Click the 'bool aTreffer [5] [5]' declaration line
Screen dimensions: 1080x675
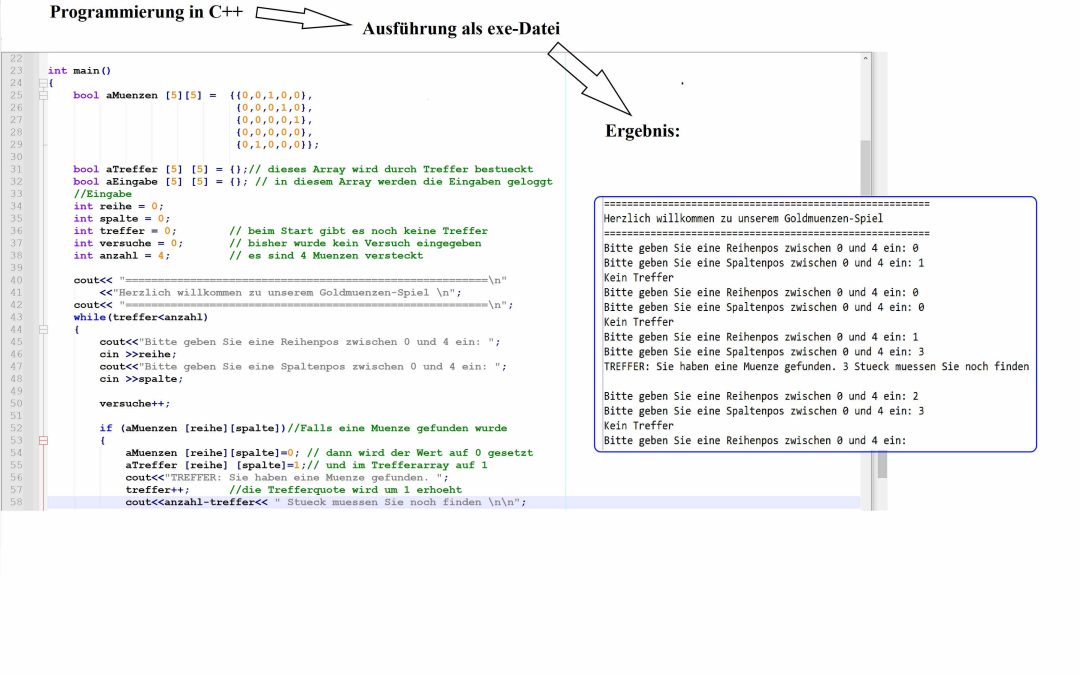point(303,169)
